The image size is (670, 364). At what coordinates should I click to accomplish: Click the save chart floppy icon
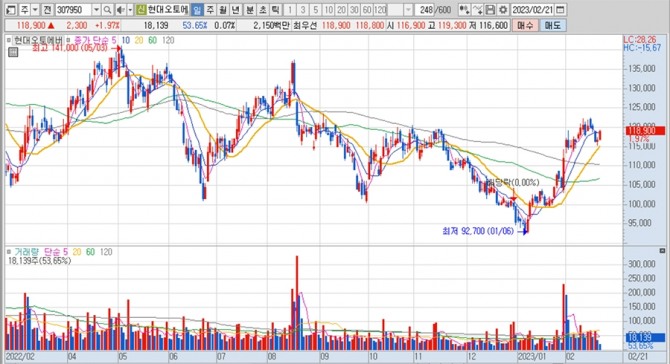(x=491, y=9)
